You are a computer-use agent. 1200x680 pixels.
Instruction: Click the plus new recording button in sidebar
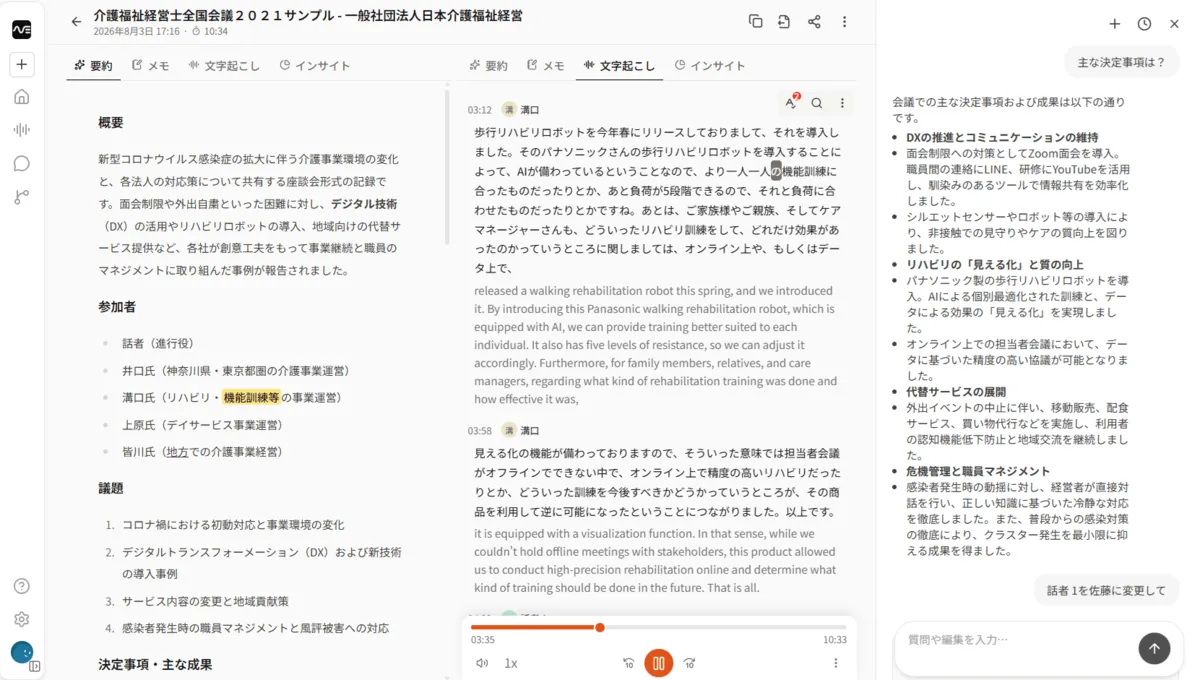(x=21, y=64)
